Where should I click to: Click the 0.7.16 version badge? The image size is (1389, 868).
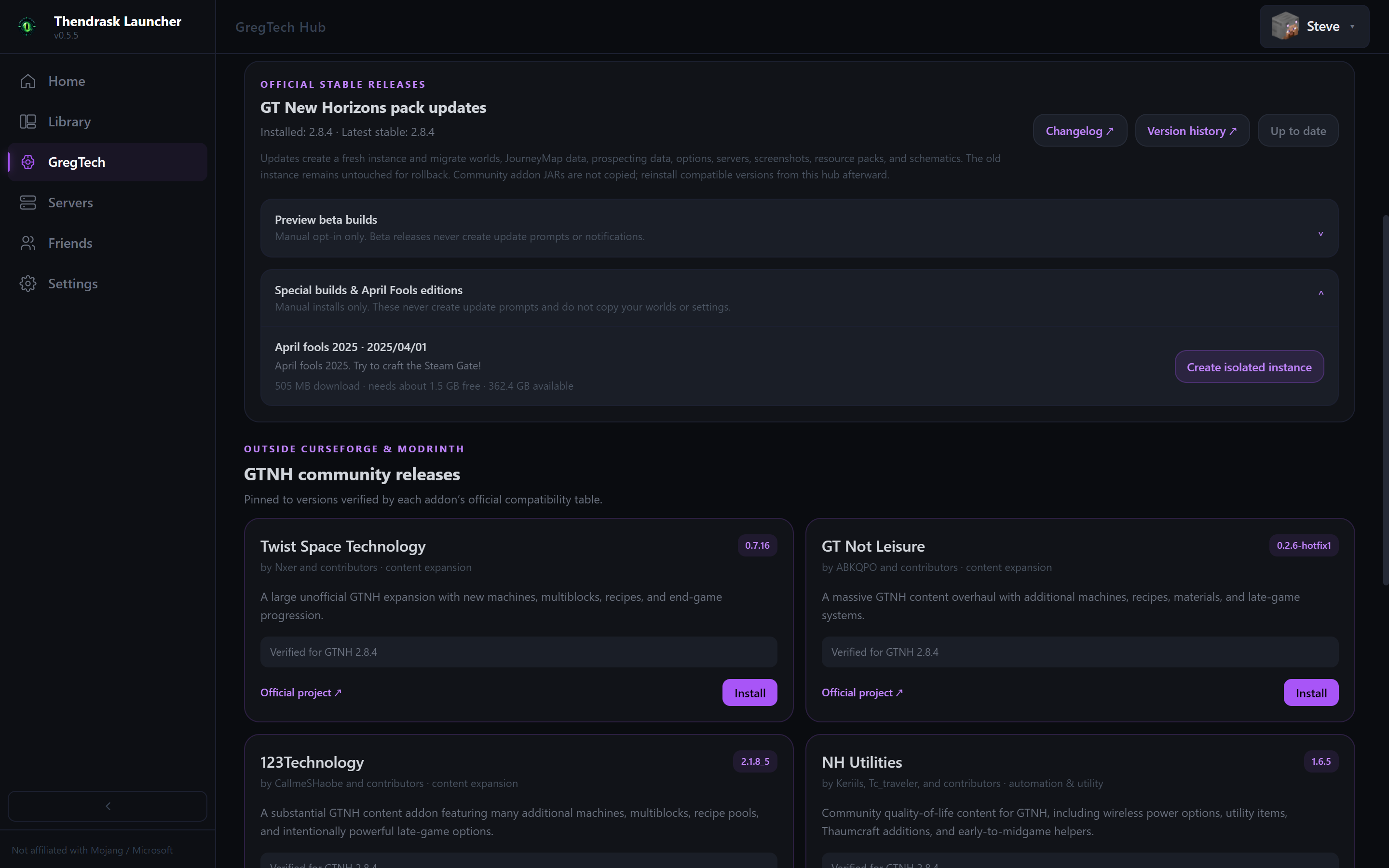(x=757, y=545)
